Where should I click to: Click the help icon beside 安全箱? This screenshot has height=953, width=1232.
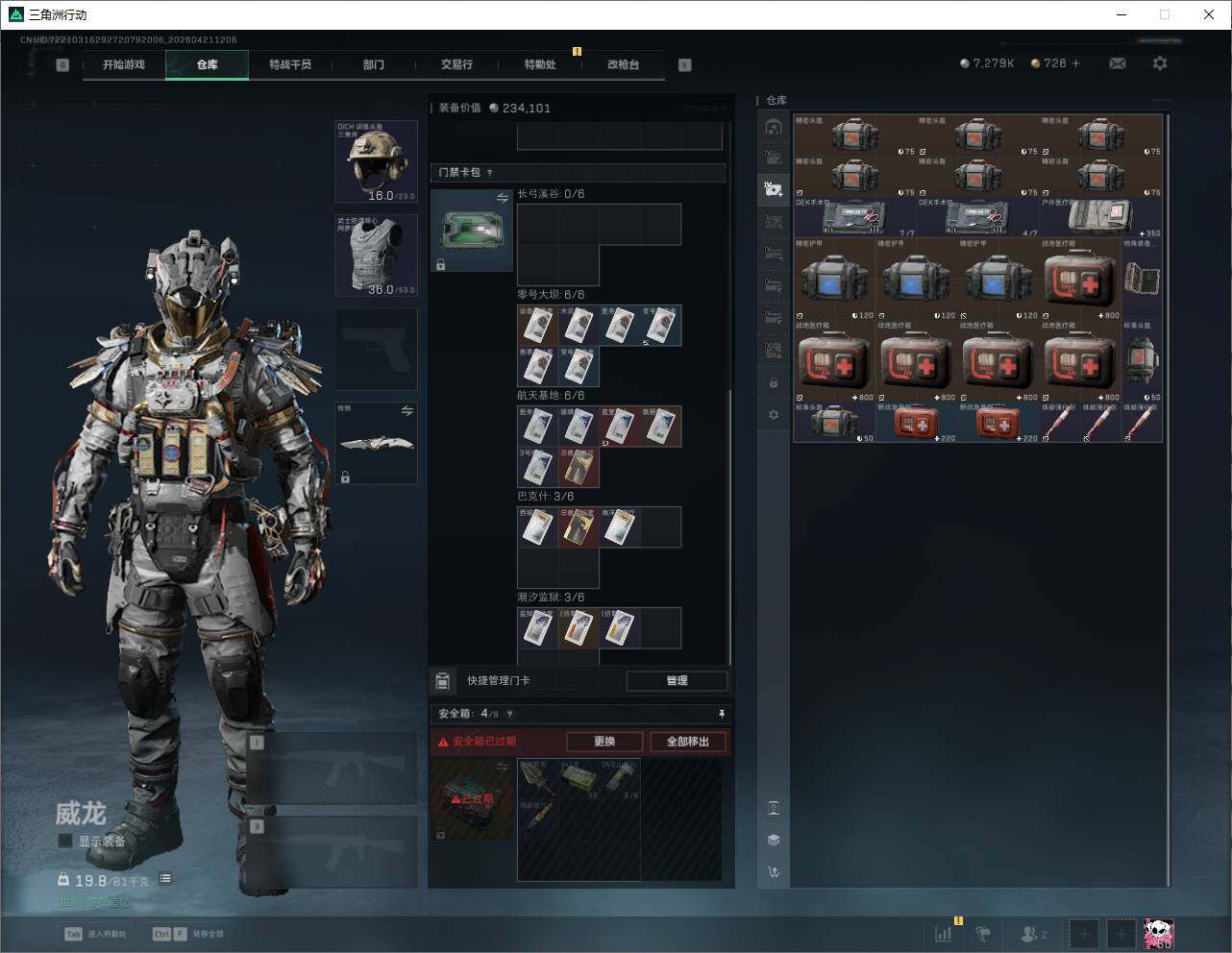pyautogui.click(x=509, y=714)
